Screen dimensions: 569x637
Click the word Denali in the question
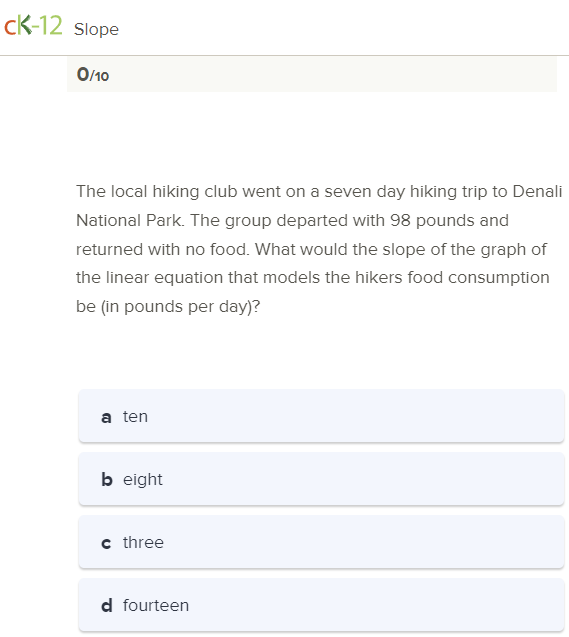tap(537, 191)
